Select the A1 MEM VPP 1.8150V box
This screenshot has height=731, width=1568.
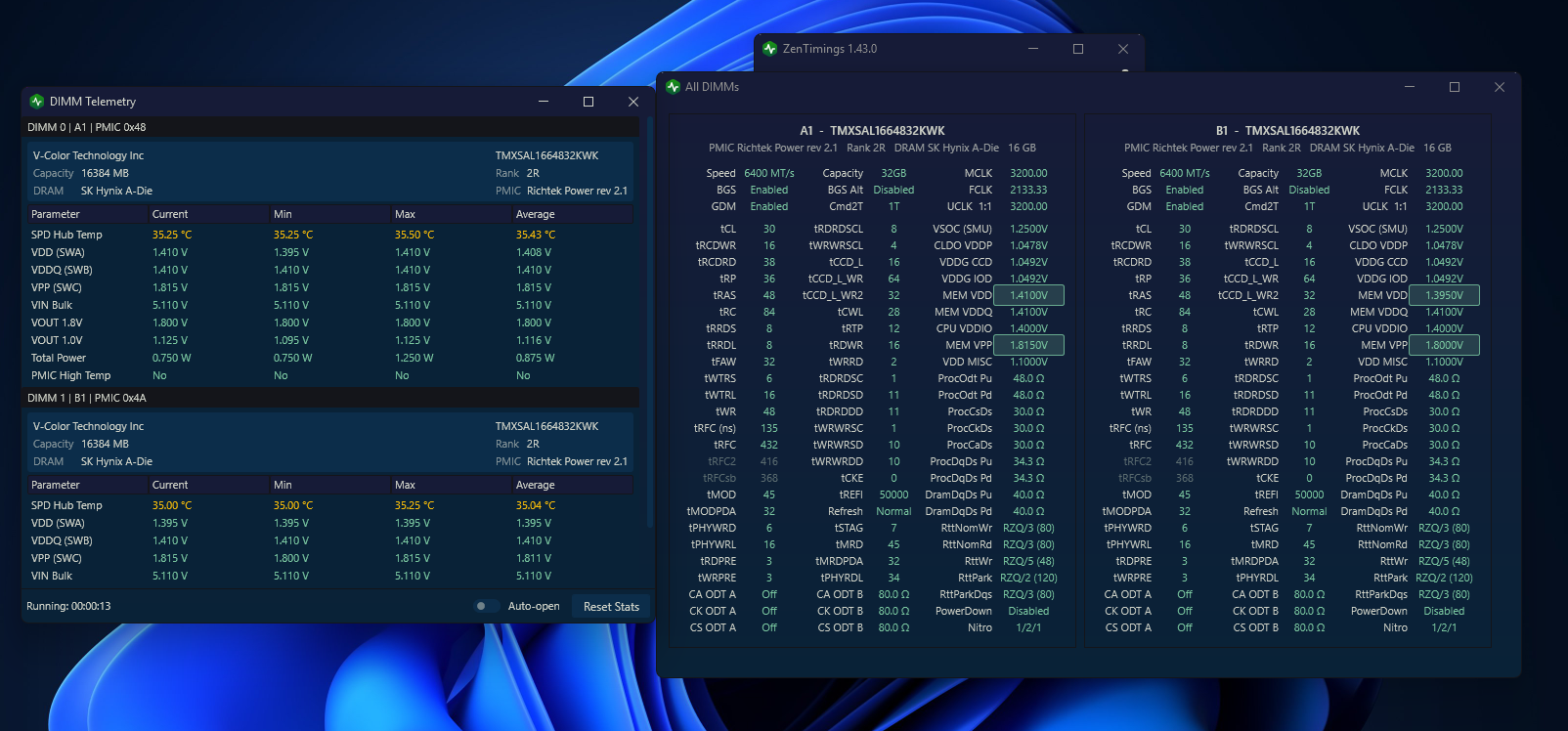pyautogui.click(x=1028, y=345)
